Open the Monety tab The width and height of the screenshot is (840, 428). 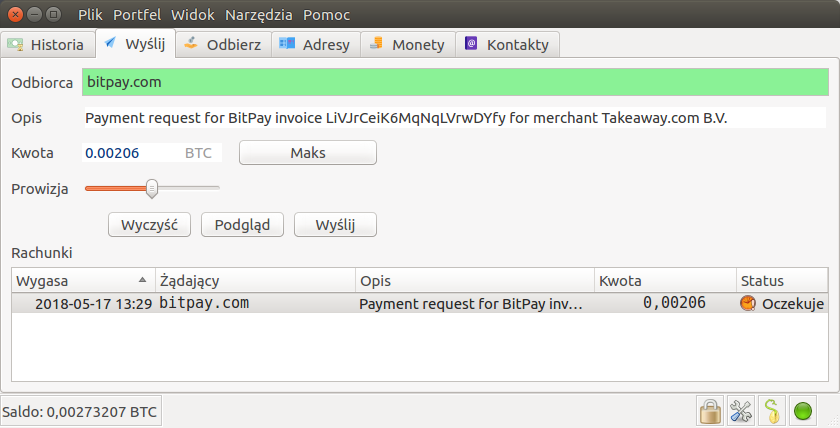(x=406, y=45)
